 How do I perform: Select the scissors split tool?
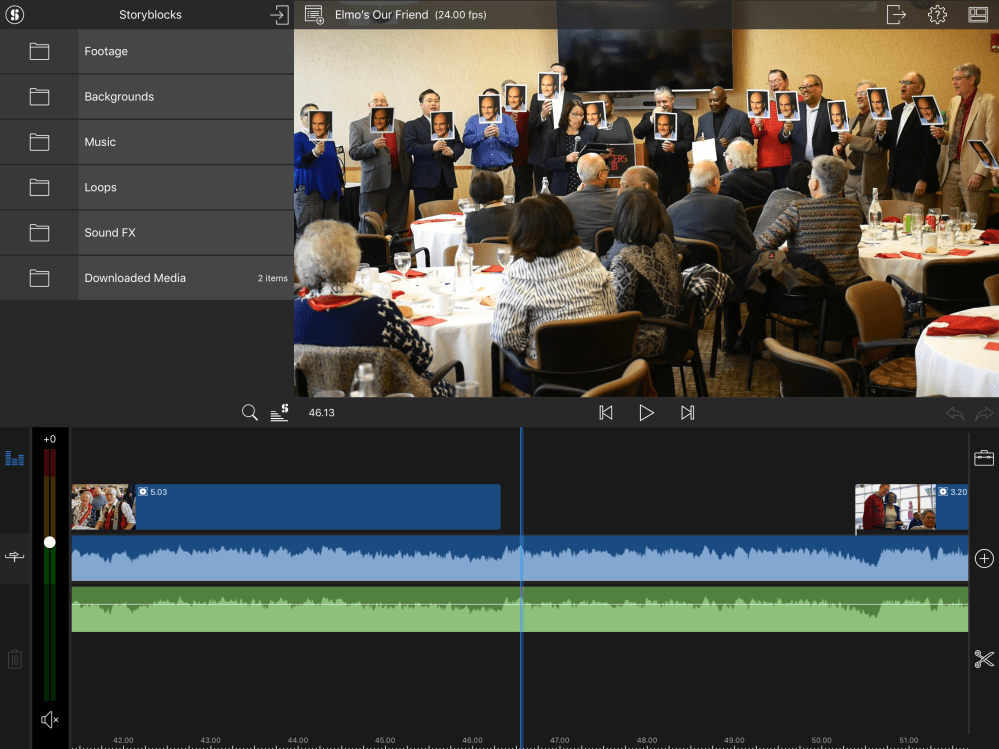[984, 659]
